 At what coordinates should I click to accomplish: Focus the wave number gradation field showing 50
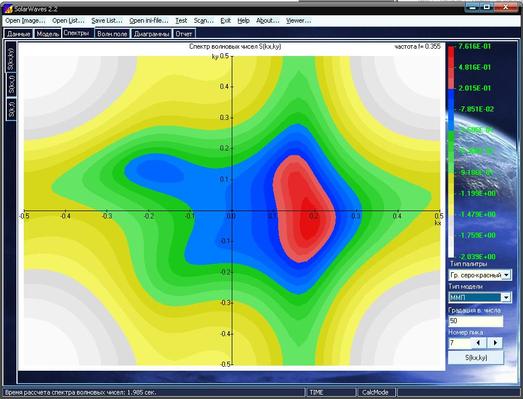coord(476,321)
